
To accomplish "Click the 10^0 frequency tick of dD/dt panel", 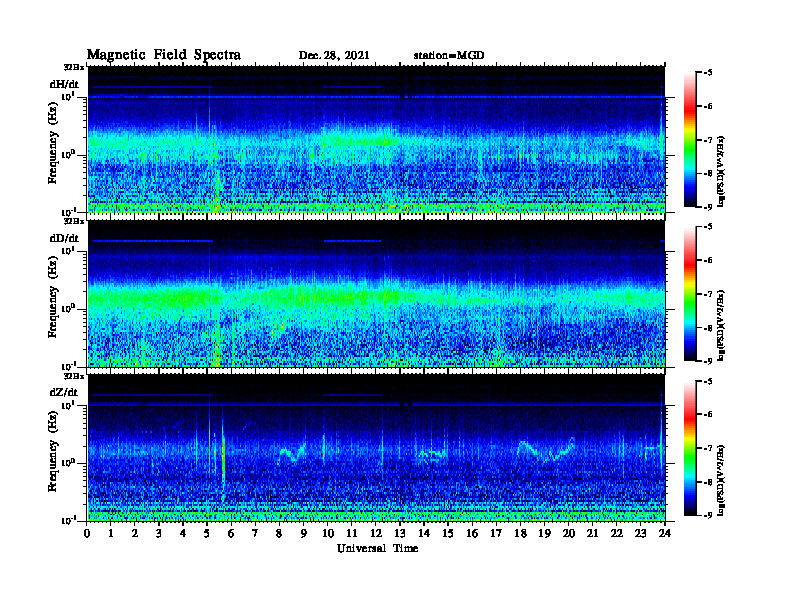I will point(69,309).
